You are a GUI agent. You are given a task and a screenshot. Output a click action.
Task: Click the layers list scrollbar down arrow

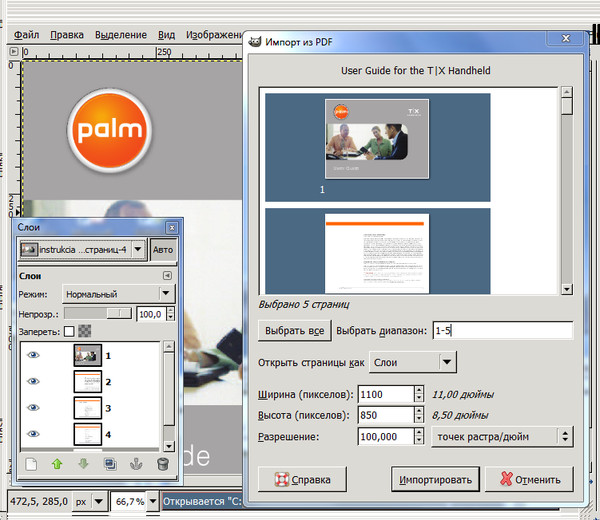(x=169, y=446)
